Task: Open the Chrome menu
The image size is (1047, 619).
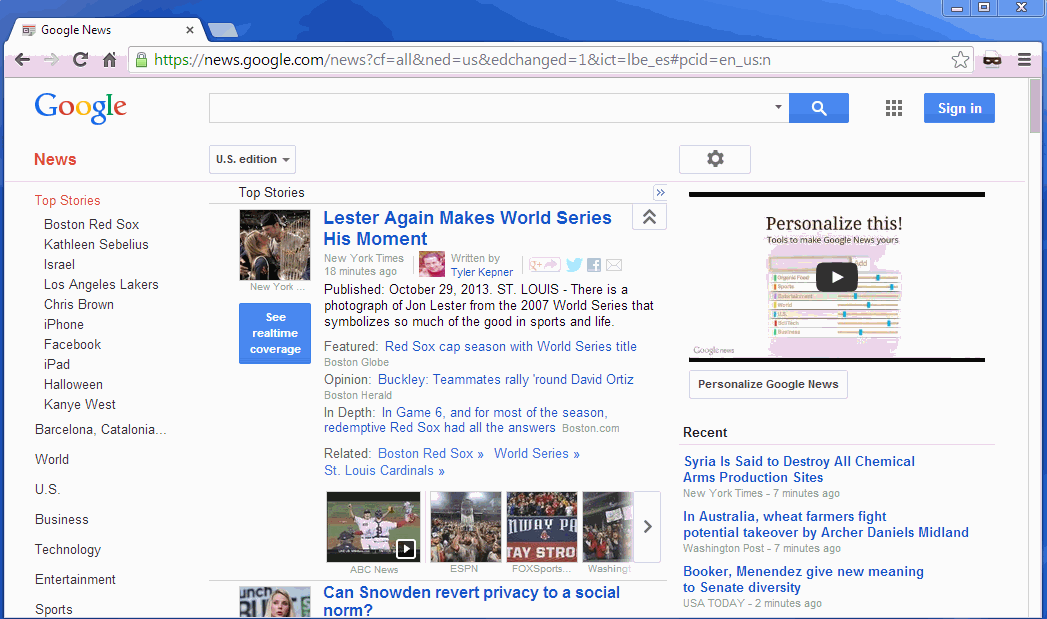Action: click(x=1024, y=60)
